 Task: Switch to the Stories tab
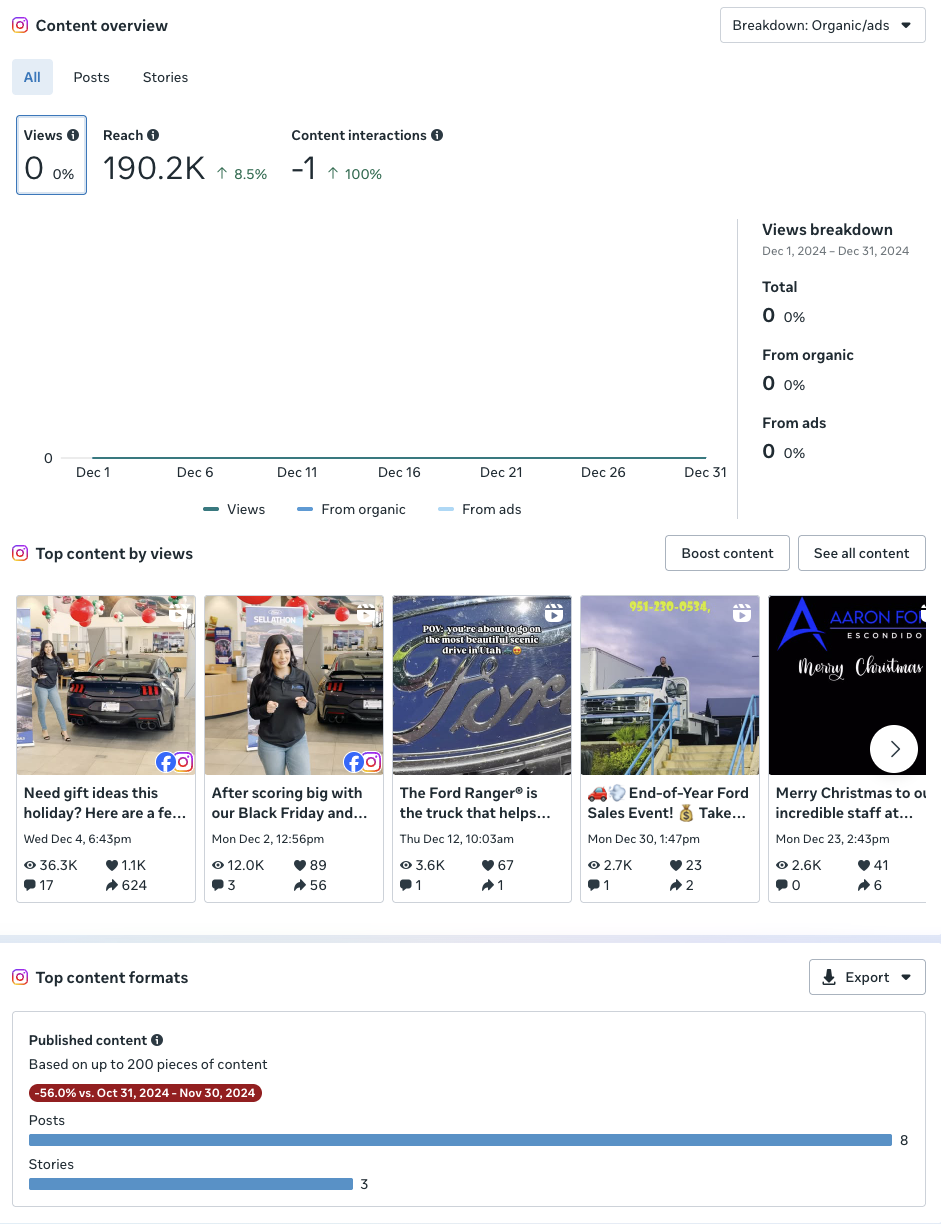[x=166, y=77]
